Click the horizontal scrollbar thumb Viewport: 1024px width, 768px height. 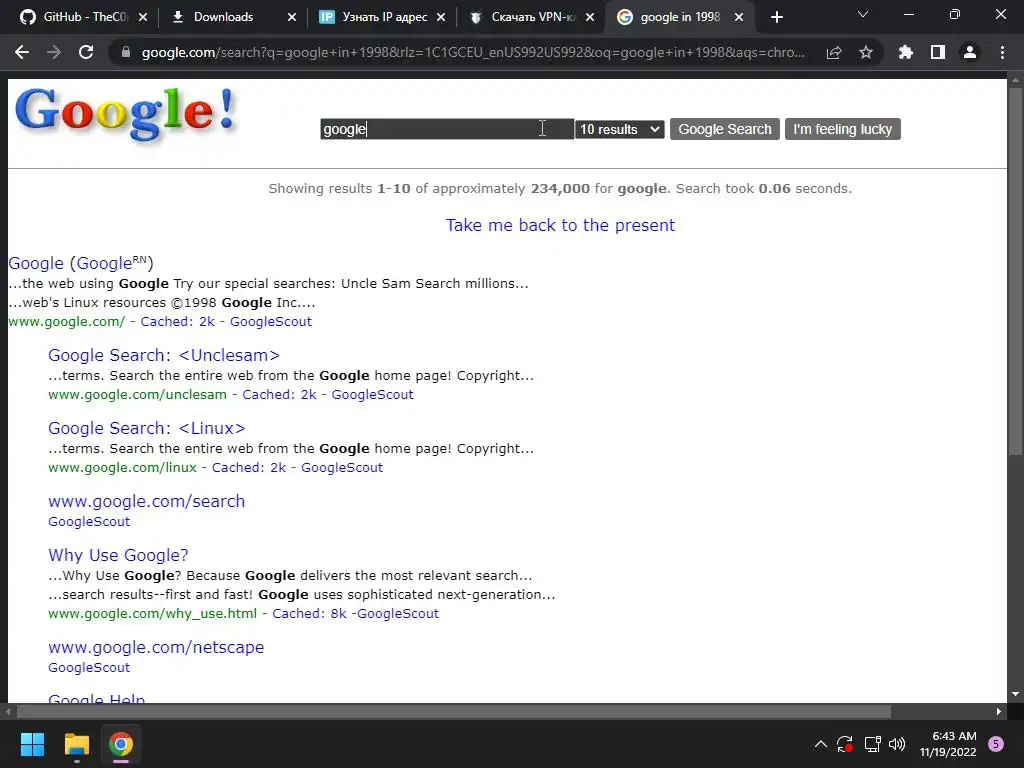[454, 711]
